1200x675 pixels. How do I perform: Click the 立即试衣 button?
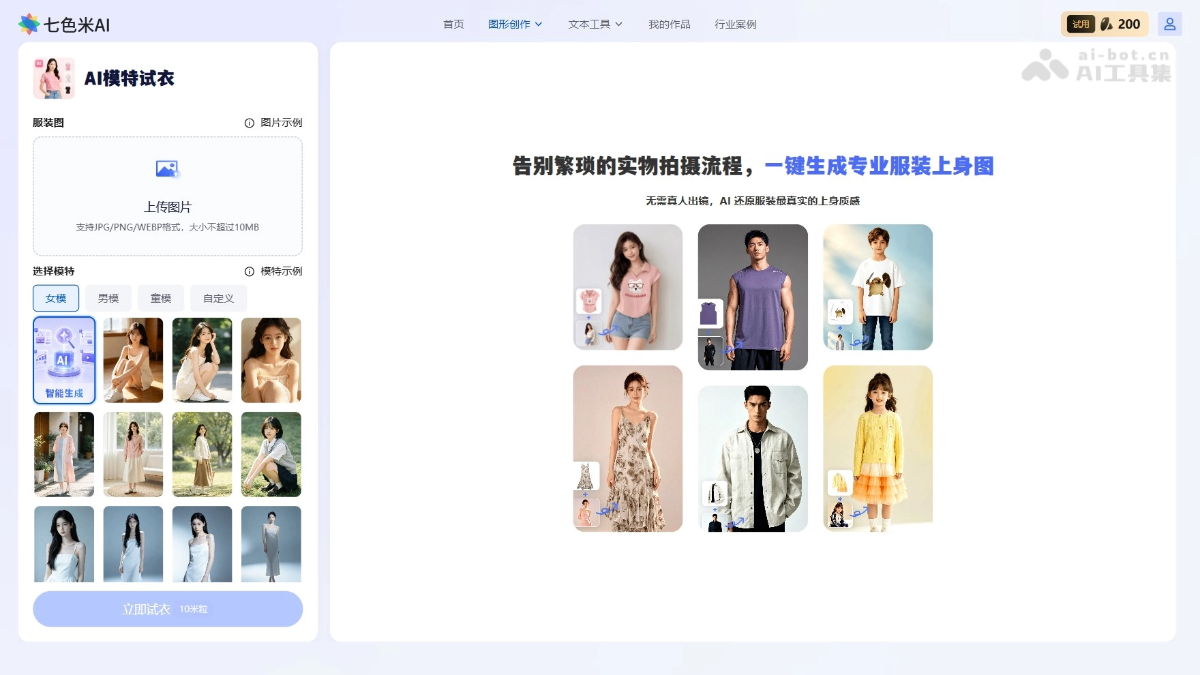(x=168, y=609)
